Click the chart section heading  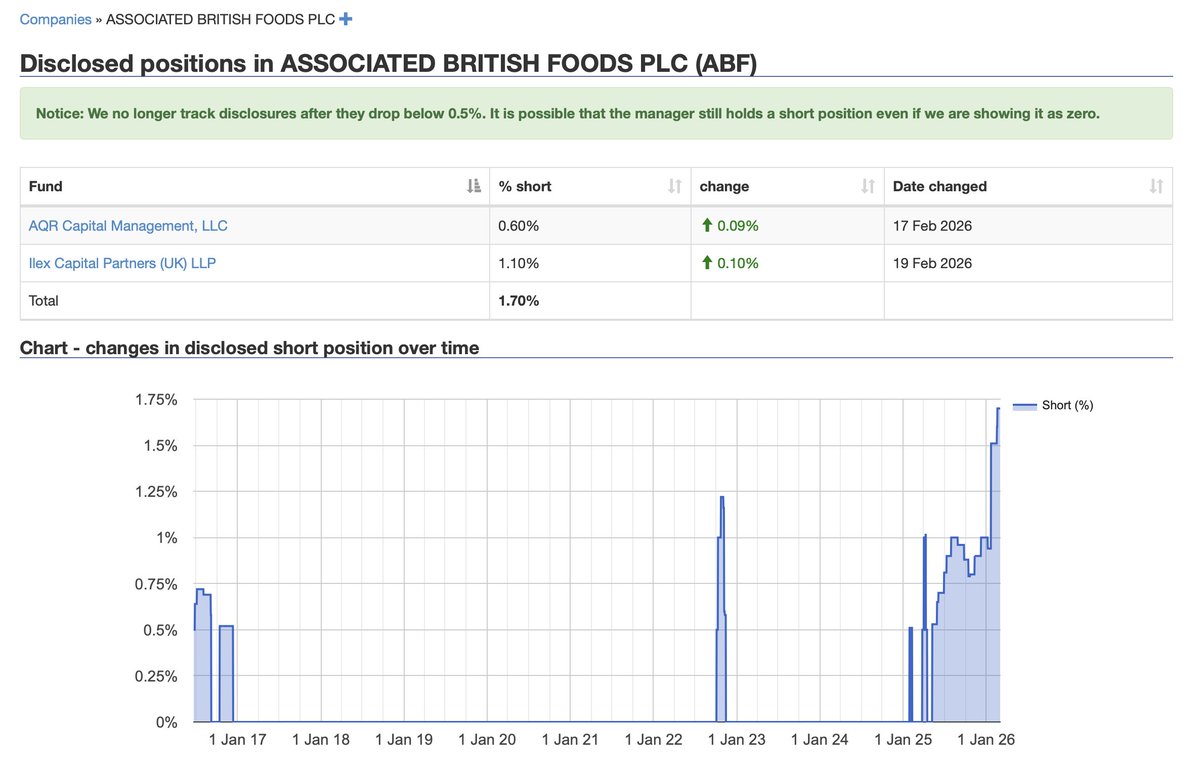[x=250, y=348]
